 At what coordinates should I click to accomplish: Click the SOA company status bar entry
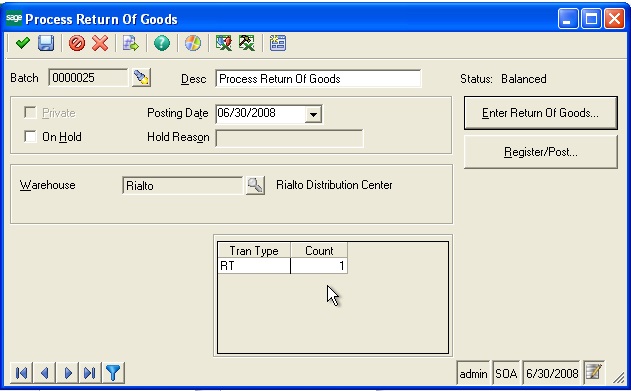pos(506,373)
